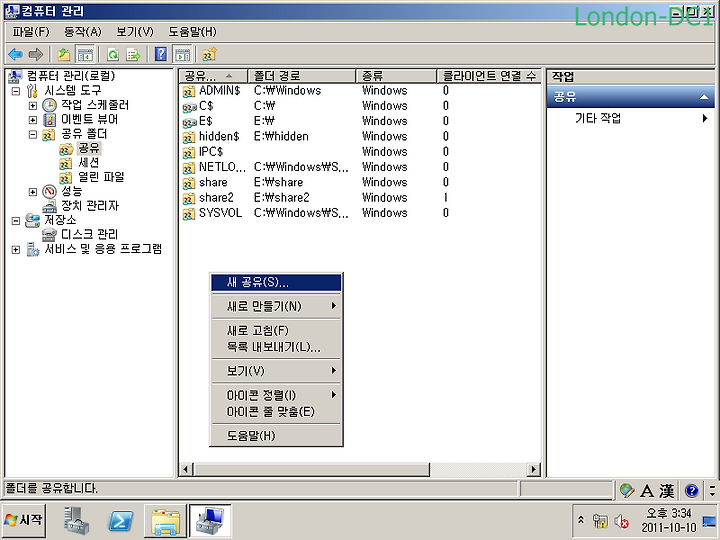Click the 'share' row name text

[213, 183]
